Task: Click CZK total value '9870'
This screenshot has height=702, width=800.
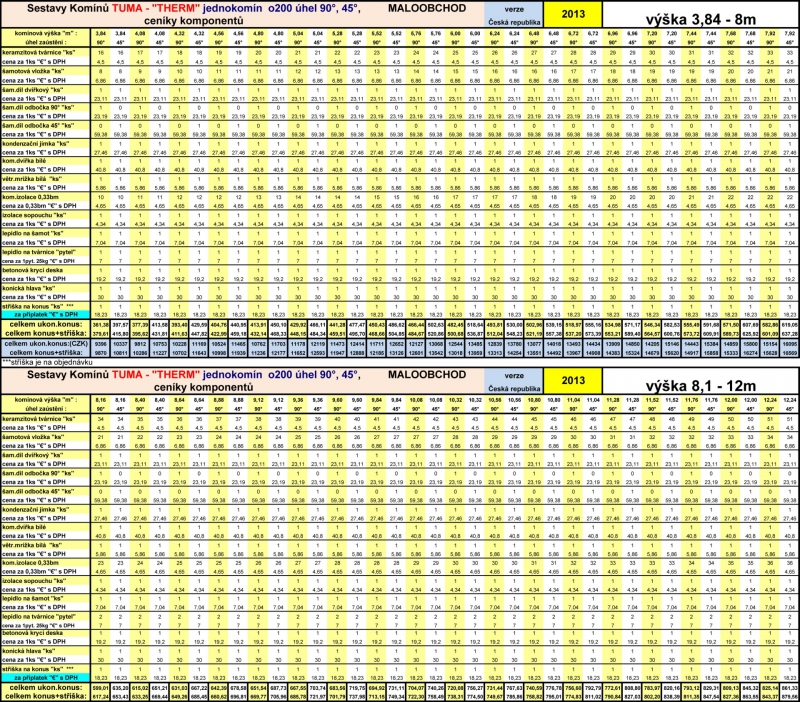Action: click(x=101, y=353)
